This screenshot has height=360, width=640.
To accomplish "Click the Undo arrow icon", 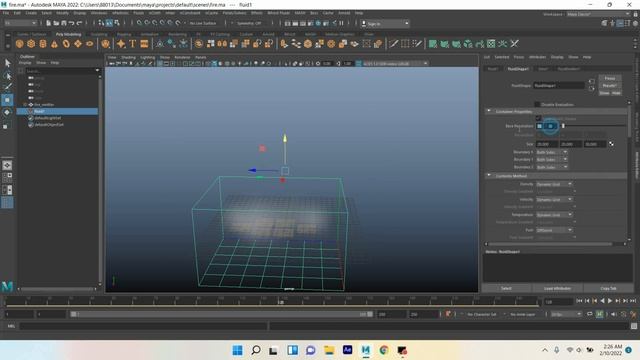I will point(71,23).
